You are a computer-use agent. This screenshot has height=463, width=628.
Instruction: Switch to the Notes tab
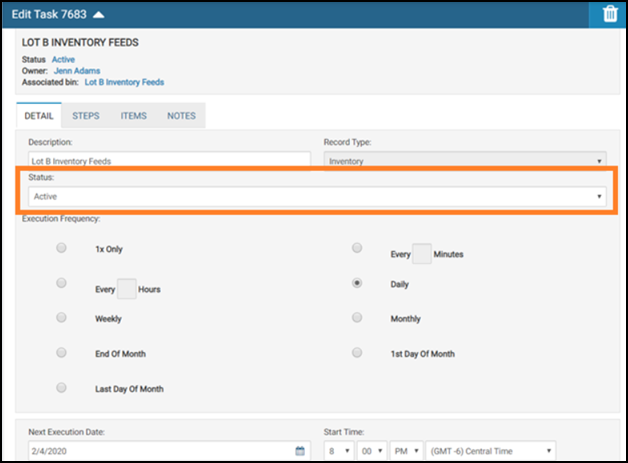(x=181, y=116)
